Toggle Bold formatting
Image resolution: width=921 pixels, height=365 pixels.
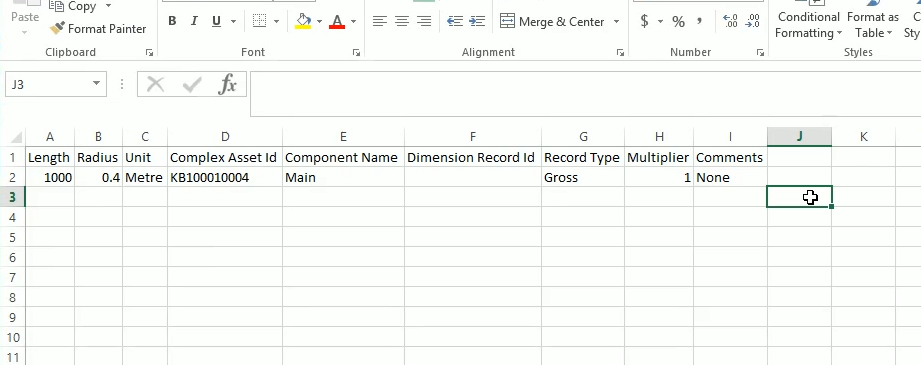(x=172, y=22)
